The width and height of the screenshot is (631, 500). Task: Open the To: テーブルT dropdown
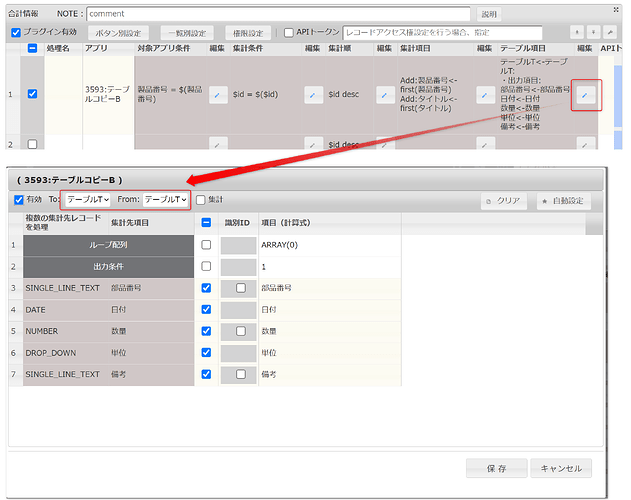click(x=87, y=200)
